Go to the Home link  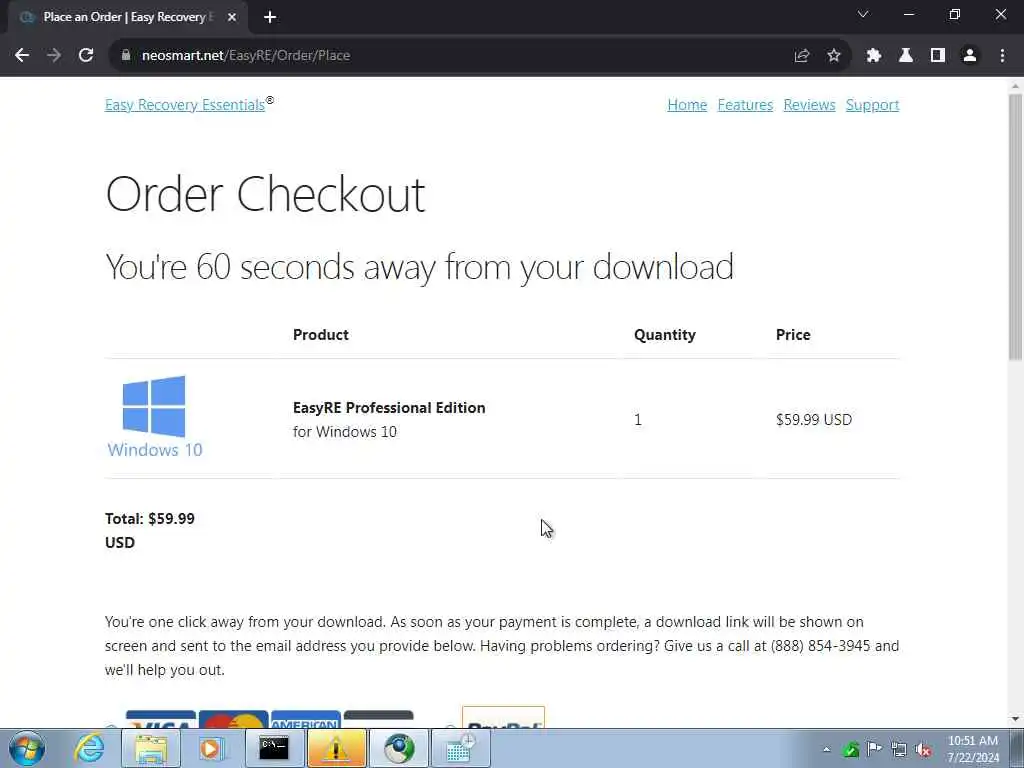tap(687, 105)
